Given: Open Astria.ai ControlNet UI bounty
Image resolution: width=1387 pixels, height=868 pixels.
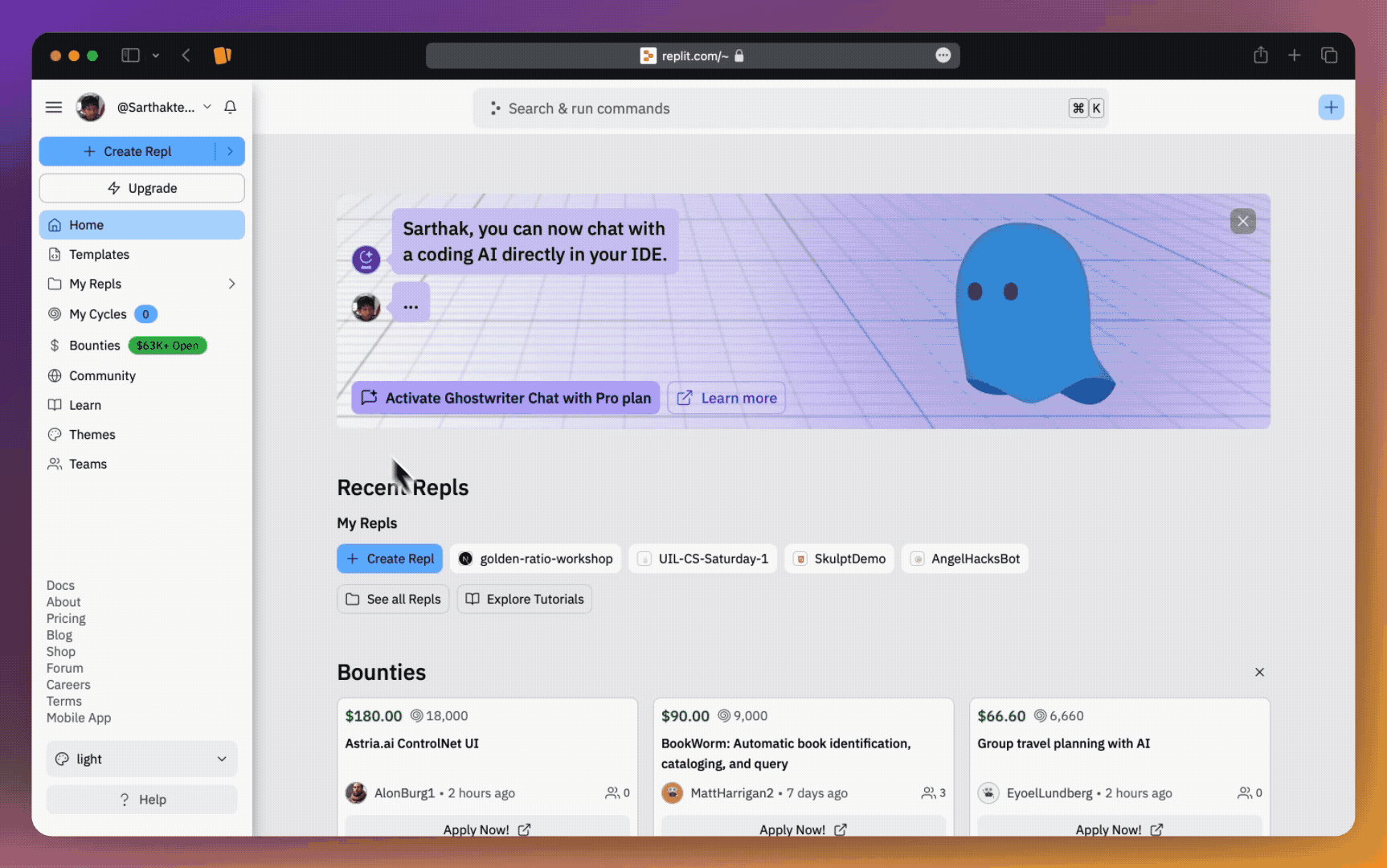Looking at the screenshot, I should point(412,743).
